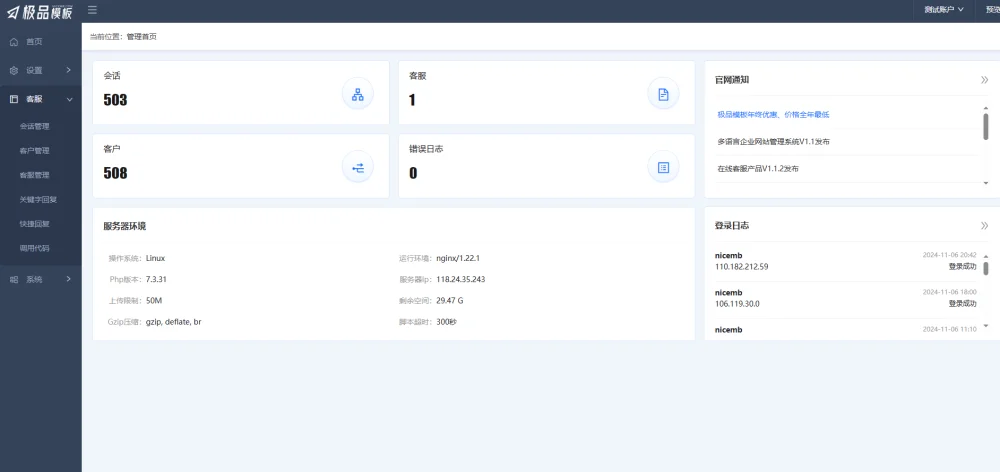Click the 会话 card hierarchy icon
The height and width of the screenshot is (472, 1000).
358,94
